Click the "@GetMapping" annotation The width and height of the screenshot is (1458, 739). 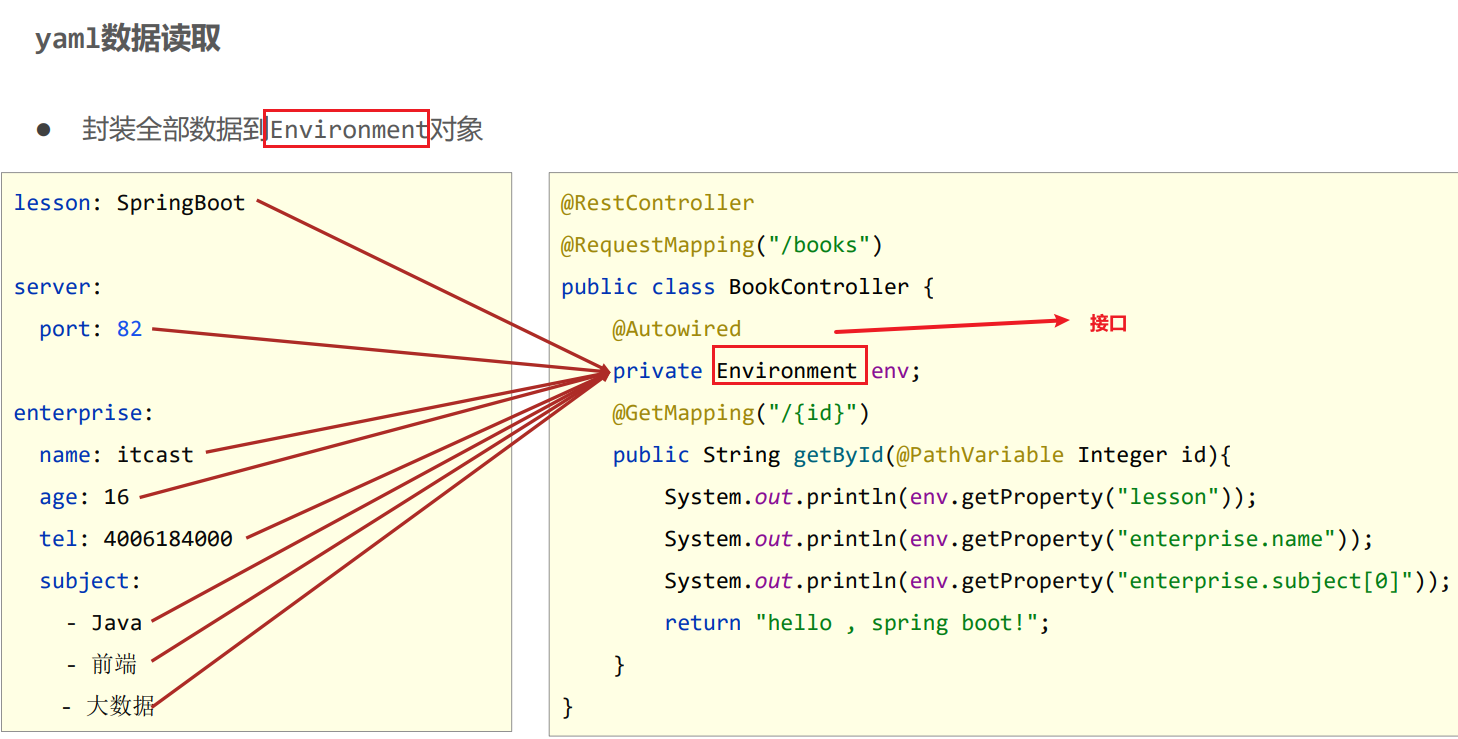tap(684, 413)
